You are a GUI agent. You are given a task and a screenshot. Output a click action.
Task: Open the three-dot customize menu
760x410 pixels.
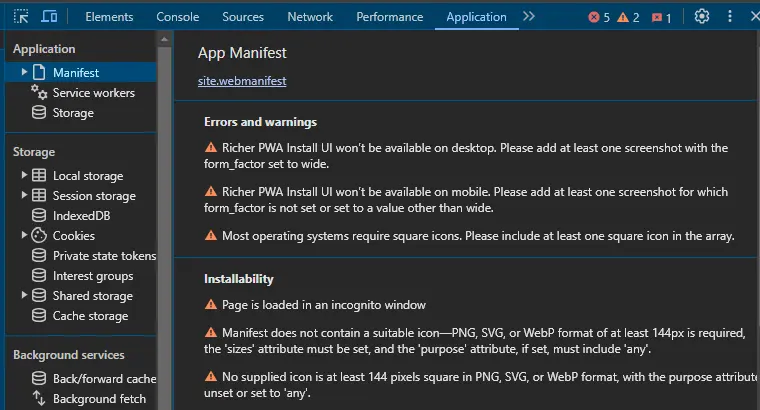click(x=729, y=16)
